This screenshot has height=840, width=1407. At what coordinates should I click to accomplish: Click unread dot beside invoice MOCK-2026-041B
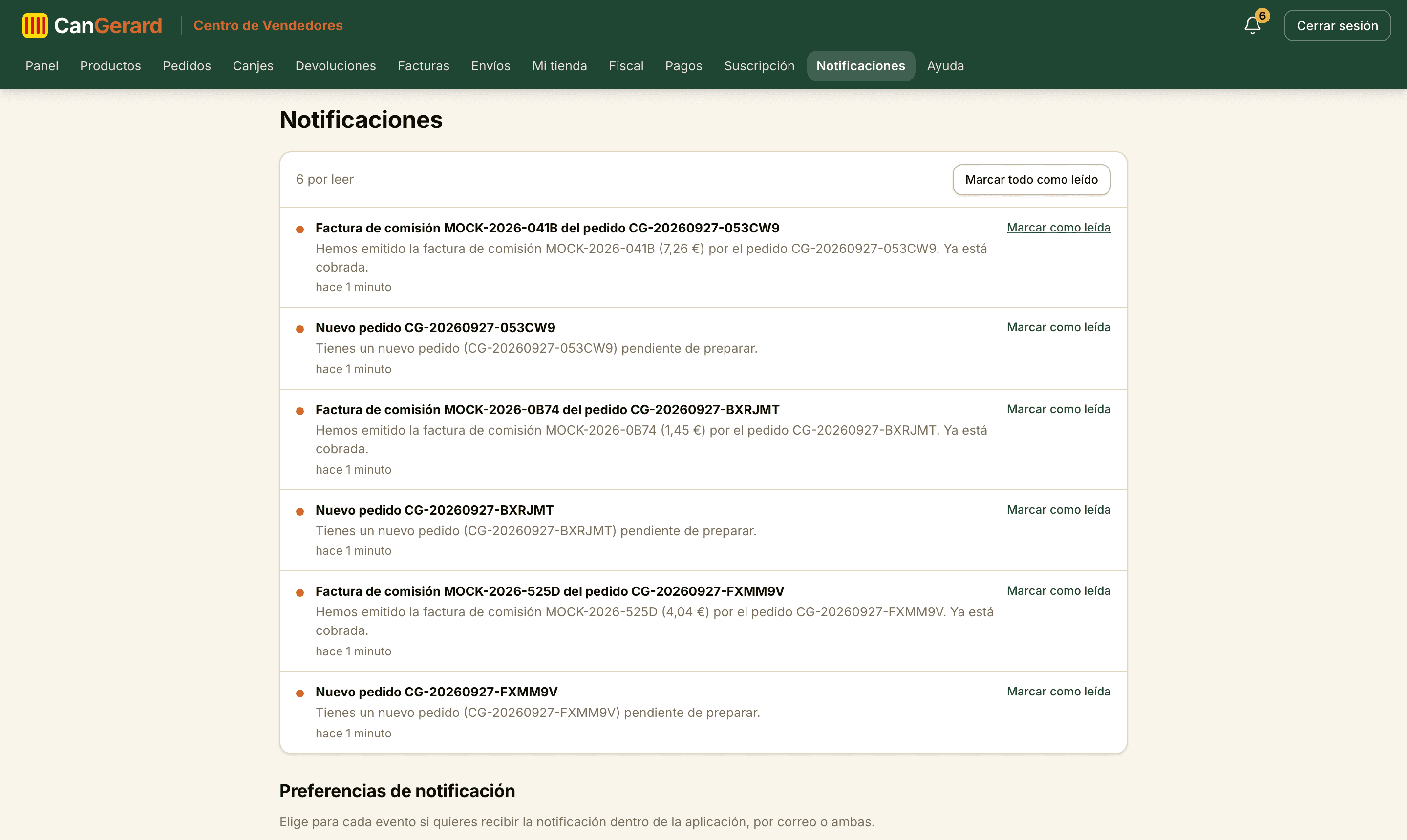(x=300, y=229)
